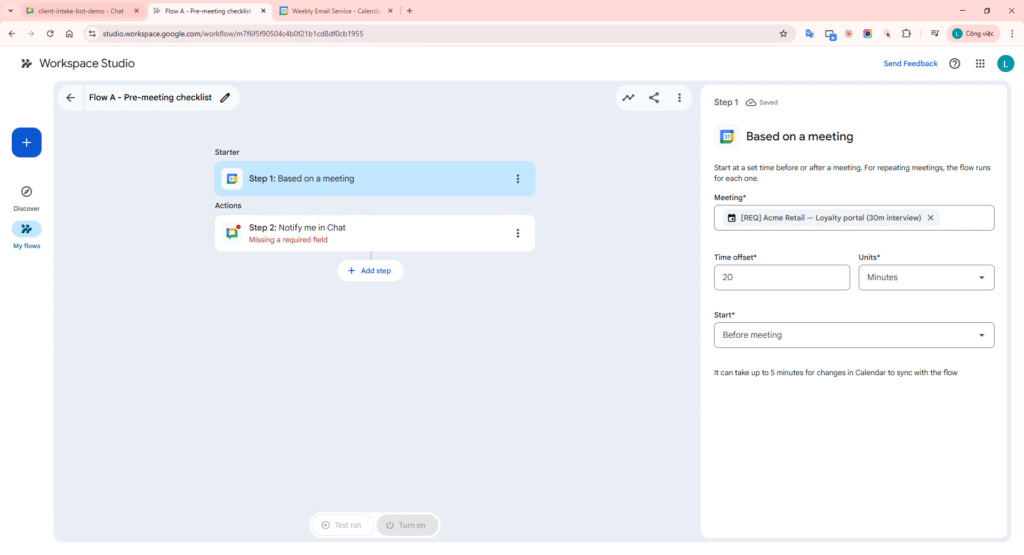This screenshot has width=1024, height=555.
Task: Open the Step 2 three-dot options menu
Action: (x=517, y=233)
